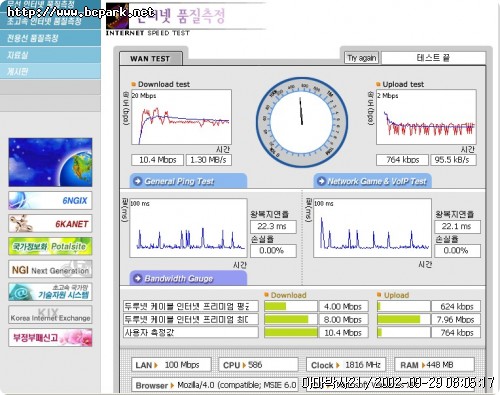The width and height of the screenshot is (500, 395).
Task: Open the 게시판 menu item
Action: pos(50,71)
